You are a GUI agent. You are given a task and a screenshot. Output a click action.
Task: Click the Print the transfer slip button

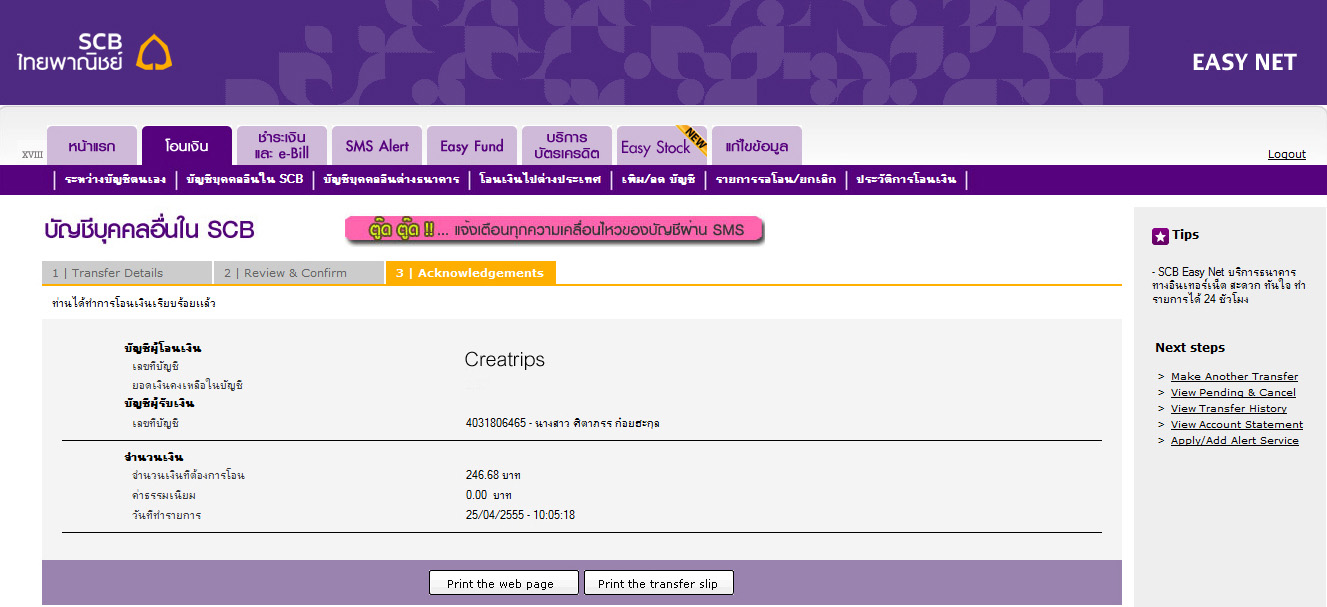click(x=658, y=583)
